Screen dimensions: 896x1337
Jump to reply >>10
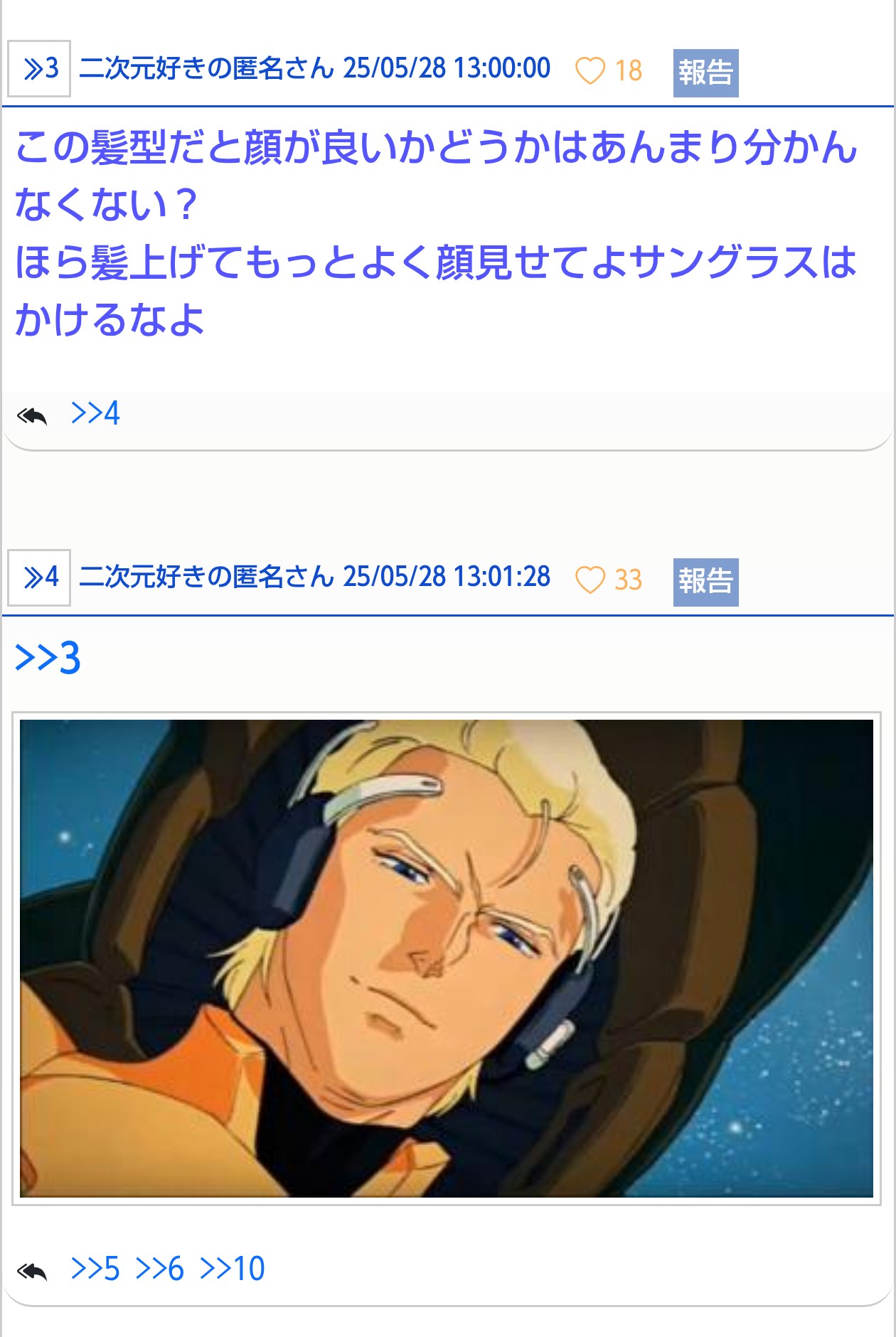(233, 1269)
